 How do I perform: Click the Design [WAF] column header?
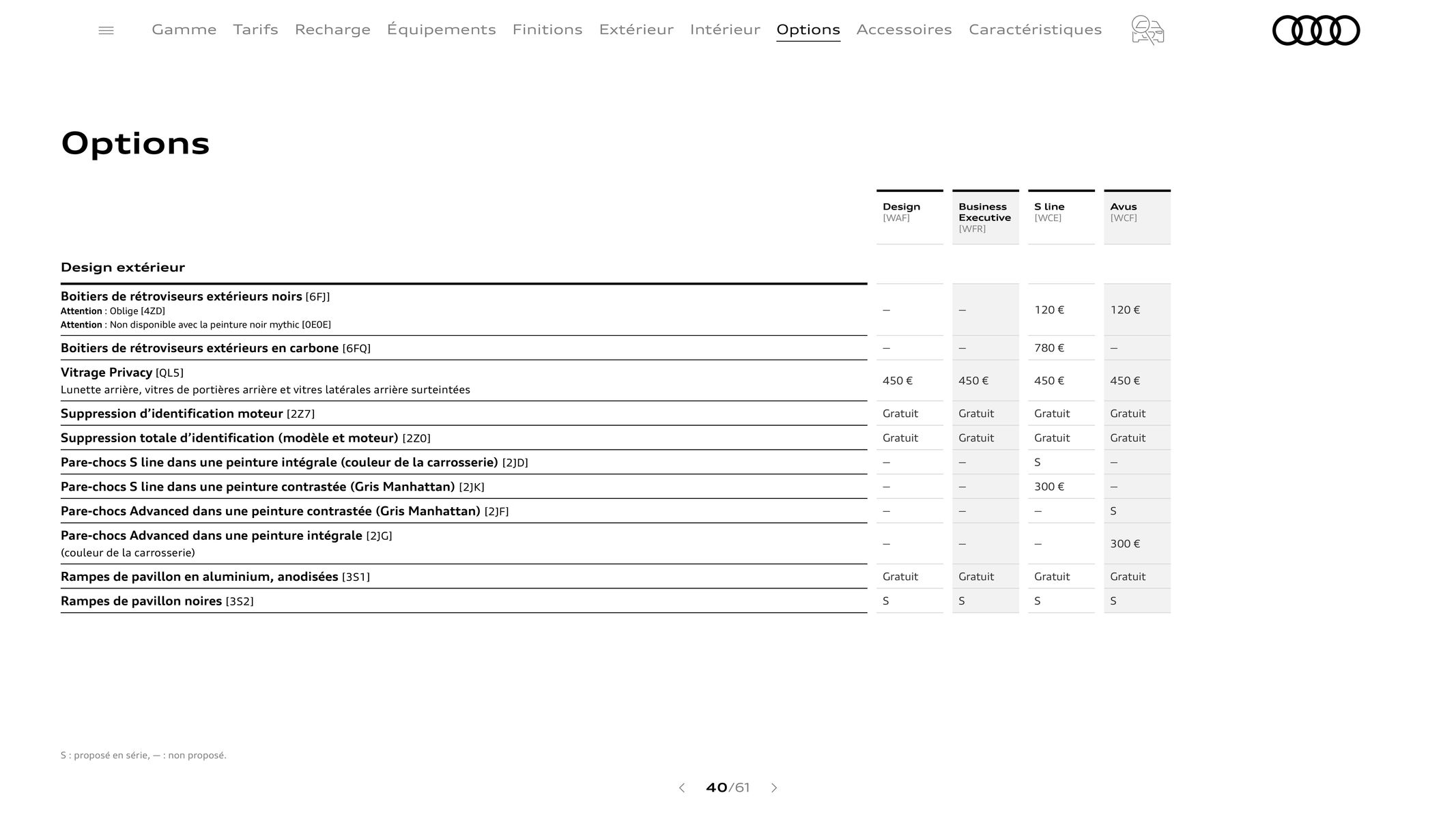tap(910, 217)
